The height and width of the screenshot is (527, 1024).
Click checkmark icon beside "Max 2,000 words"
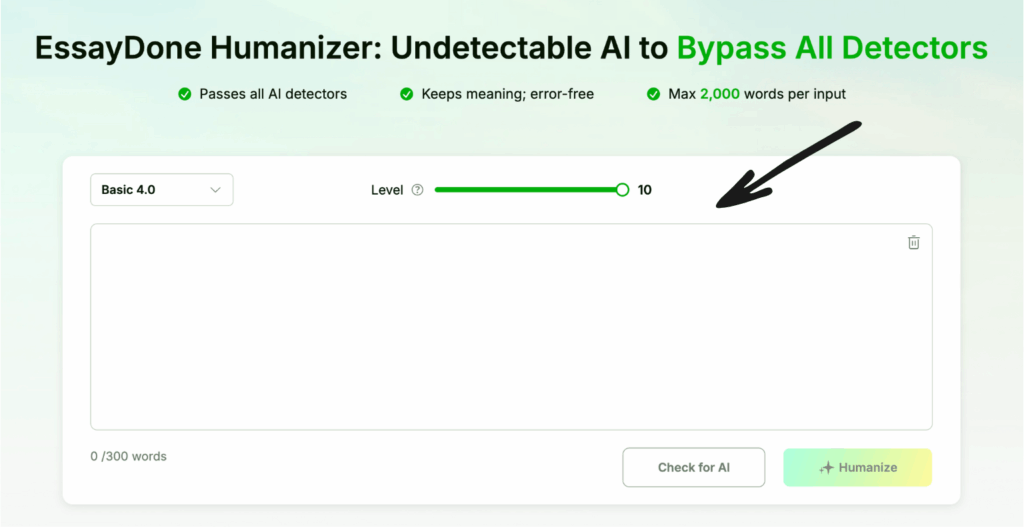pyautogui.click(x=654, y=94)
